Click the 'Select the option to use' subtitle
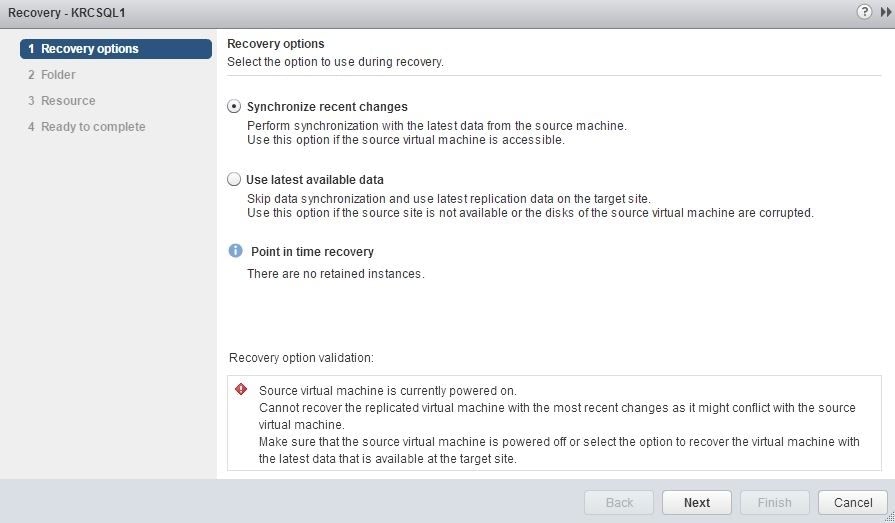 pos(335,62)
